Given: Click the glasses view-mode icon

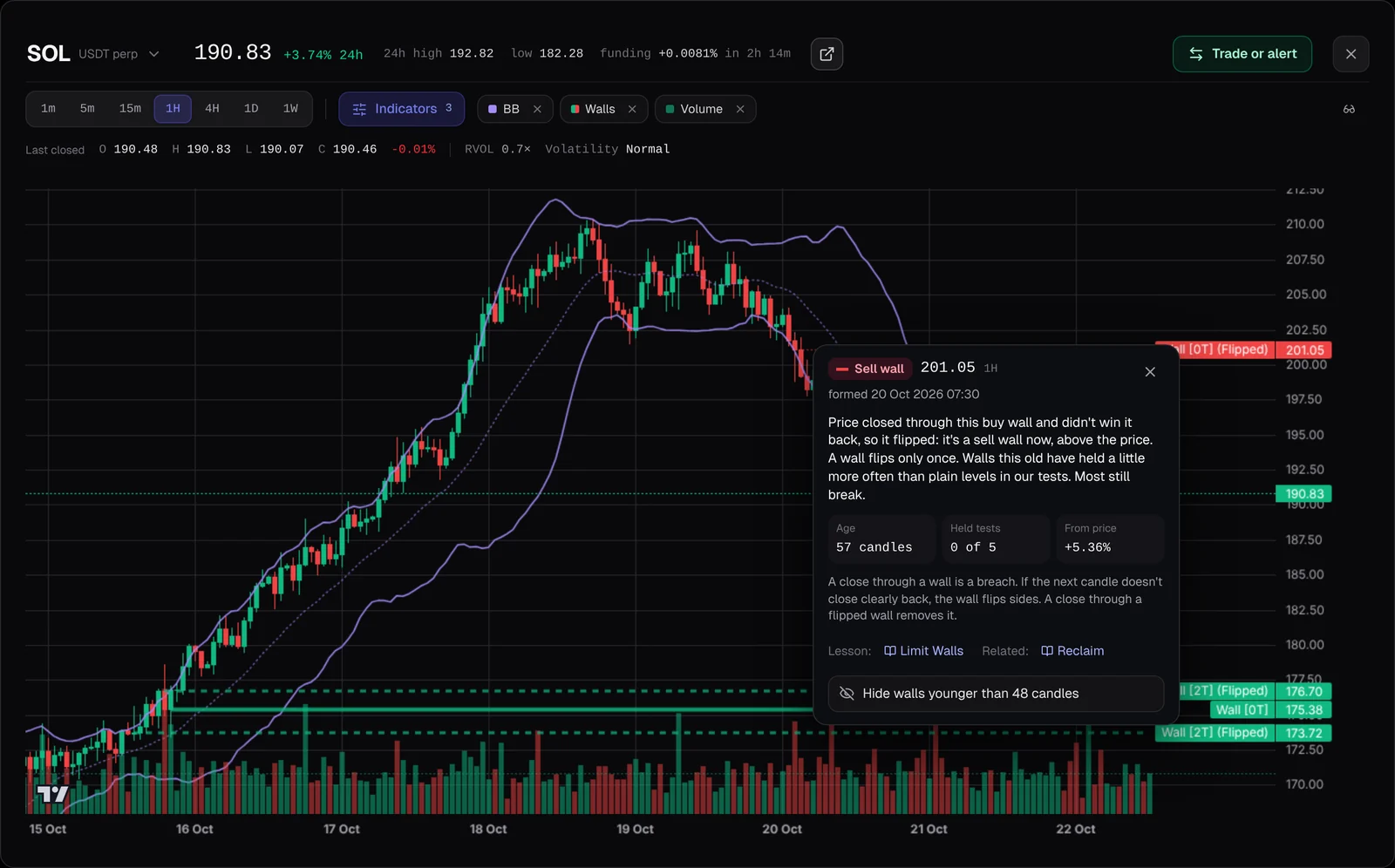Looking at the screenshot, I should click(x=1349, y=109).
